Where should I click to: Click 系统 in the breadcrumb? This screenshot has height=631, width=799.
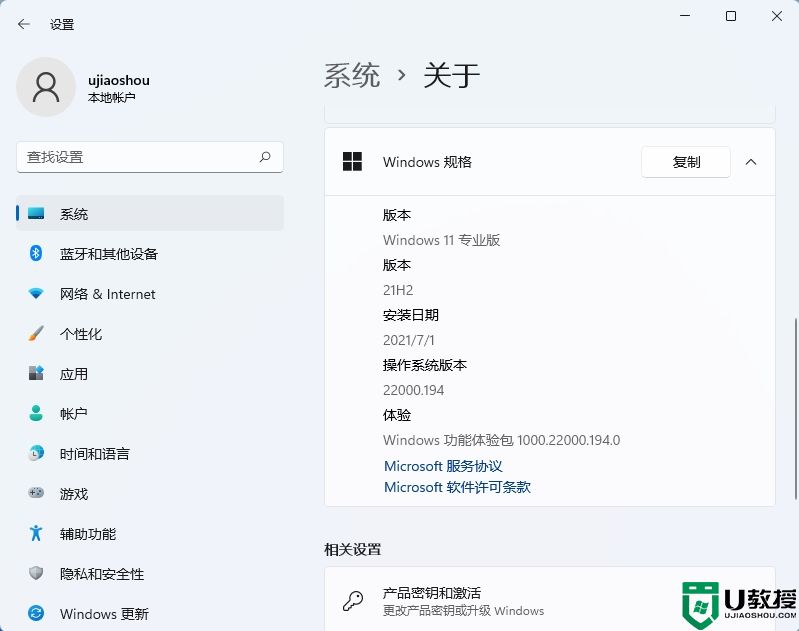pyautogui.click(x=352, y=75)
